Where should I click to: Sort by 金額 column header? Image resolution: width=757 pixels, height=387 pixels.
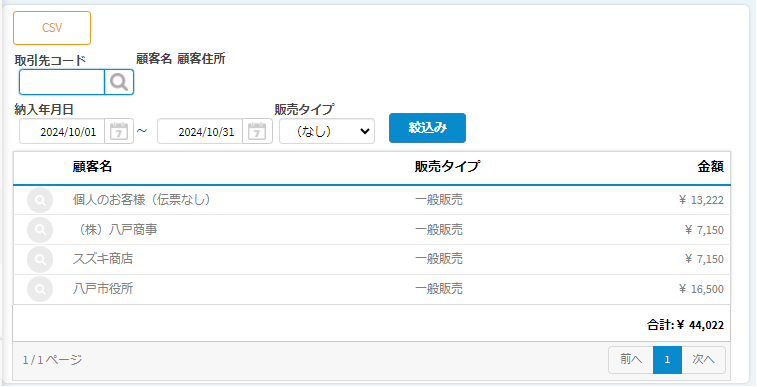[710, 167]
